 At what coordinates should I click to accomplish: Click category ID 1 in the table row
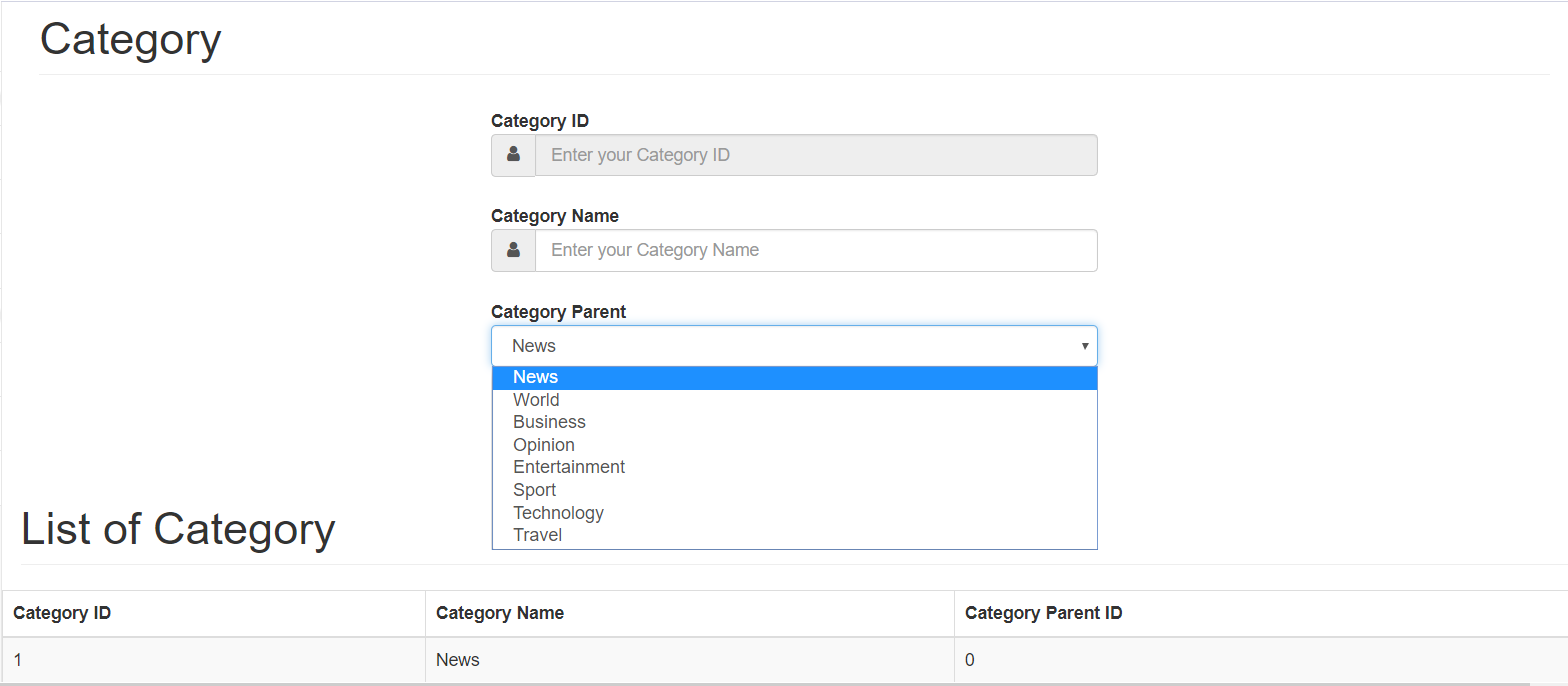click(x=18, y=660)
